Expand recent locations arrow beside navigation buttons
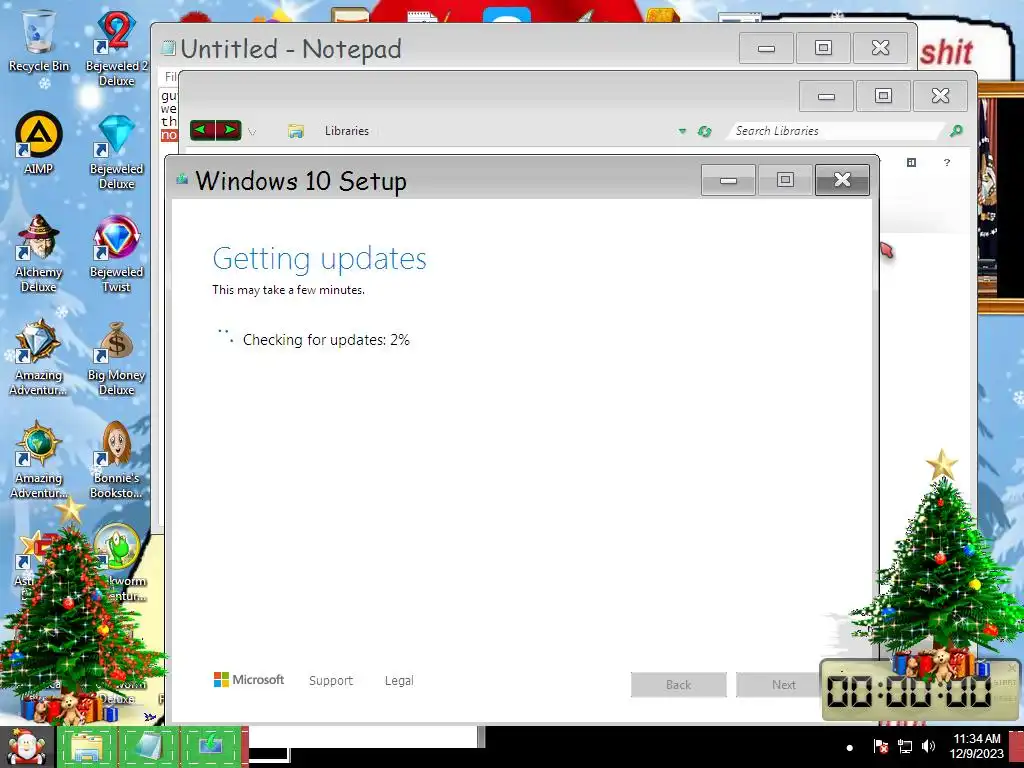Viewport: 1024px width, 768px height. point(252,132)
